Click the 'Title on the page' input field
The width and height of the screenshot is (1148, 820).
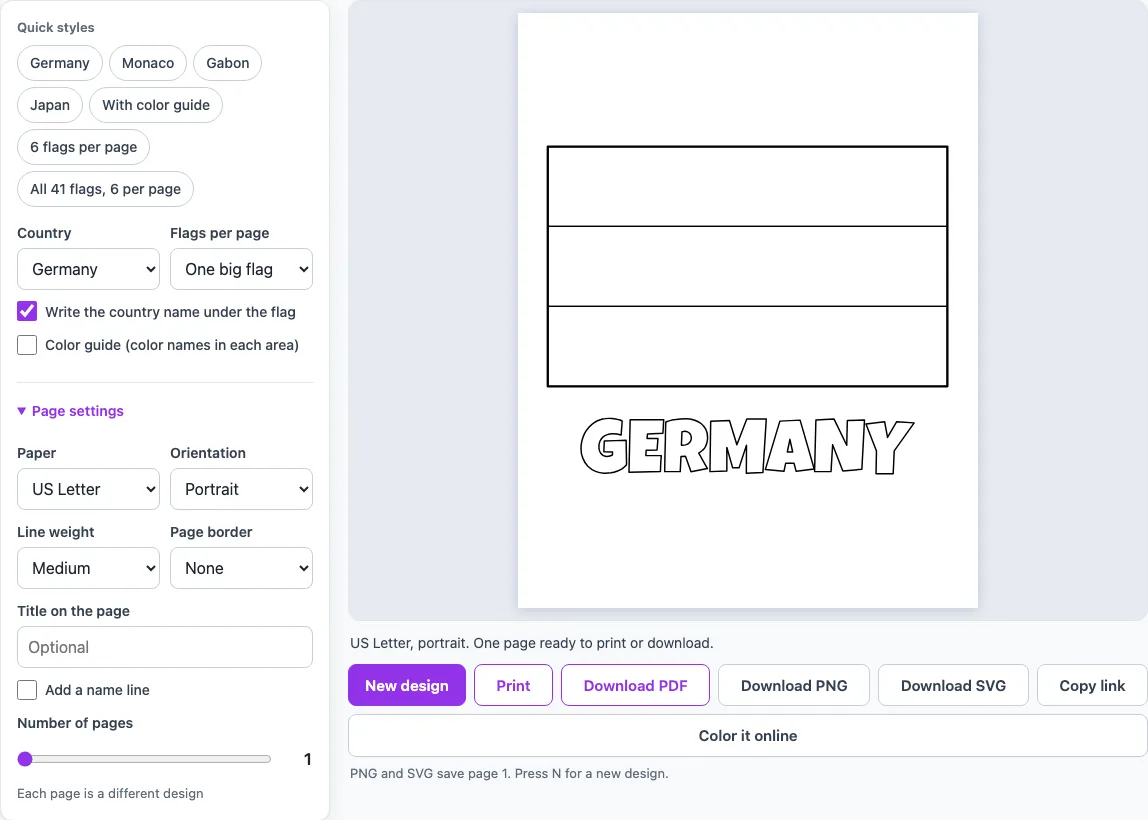[165, 647]
